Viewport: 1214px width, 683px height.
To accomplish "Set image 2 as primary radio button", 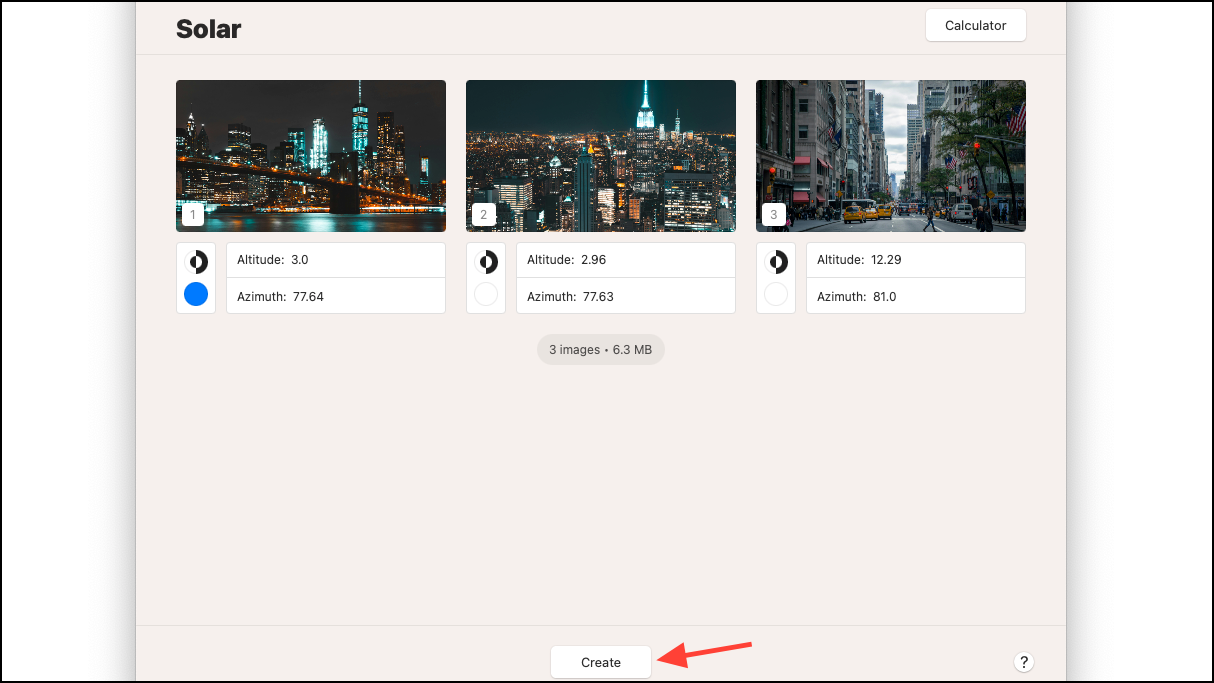I will [x=486, y=294].
